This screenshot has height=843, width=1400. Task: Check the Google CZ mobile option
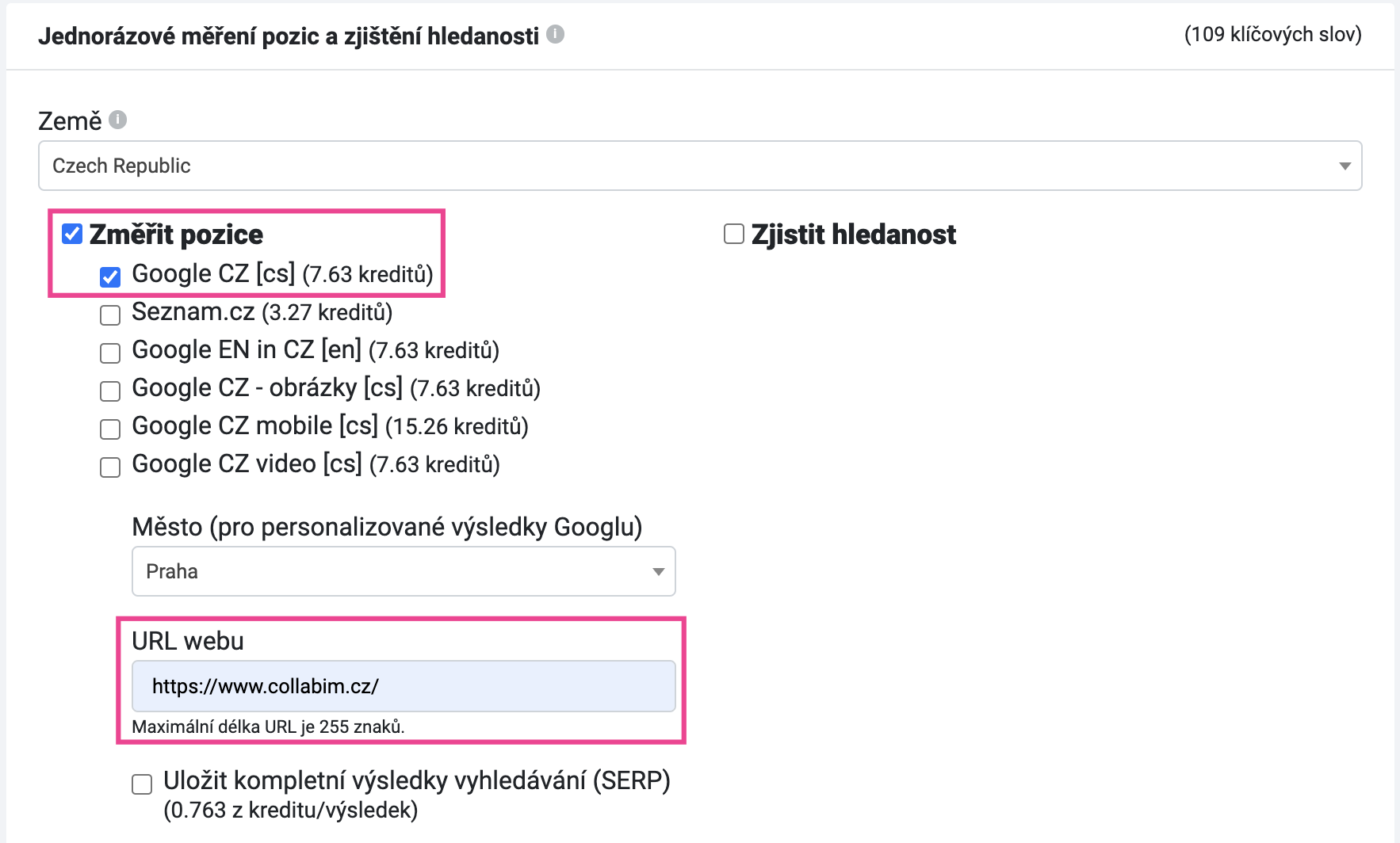(x=110, y=429)
